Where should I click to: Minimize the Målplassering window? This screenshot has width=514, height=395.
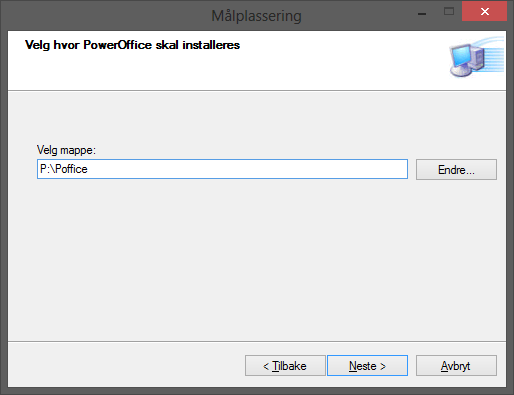pos(422,13)
